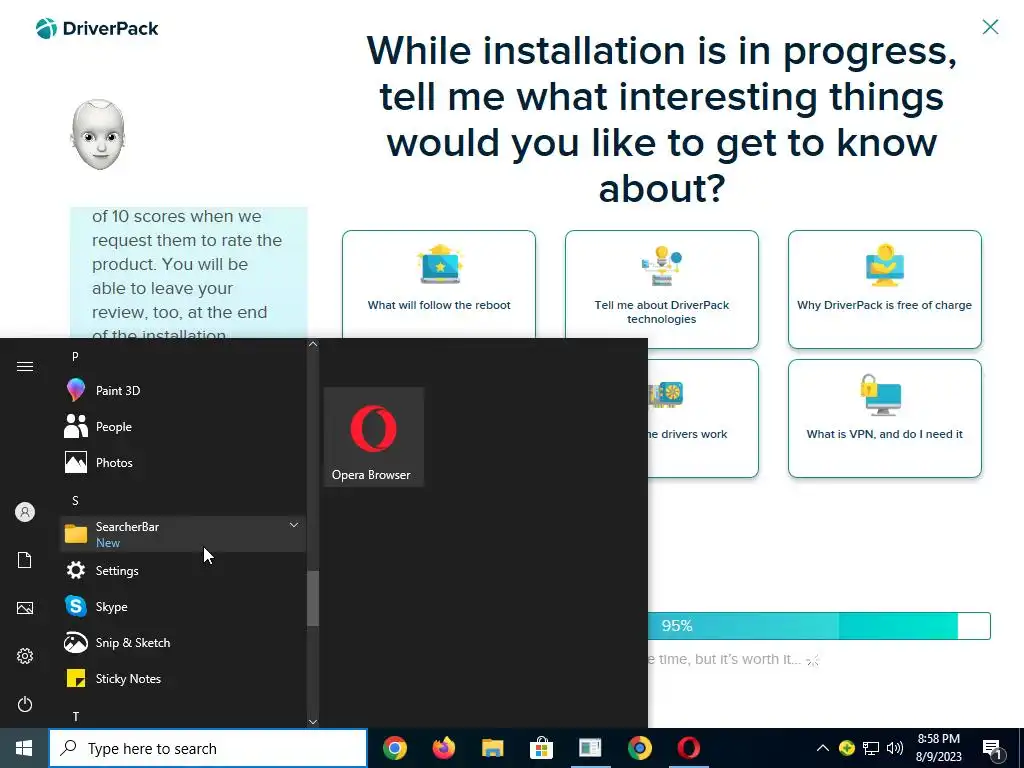Open Settings gear in the Start sidebar
This screenshot has width=1024, height=768.
25,656
